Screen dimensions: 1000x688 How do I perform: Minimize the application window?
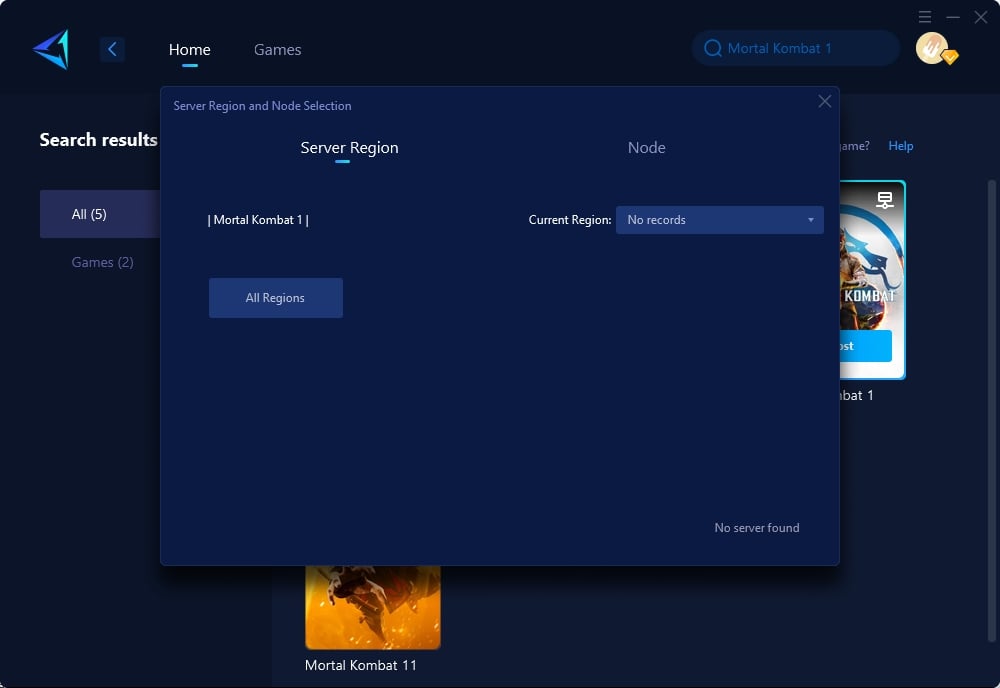pyautogui.click(x=953, y=17)
